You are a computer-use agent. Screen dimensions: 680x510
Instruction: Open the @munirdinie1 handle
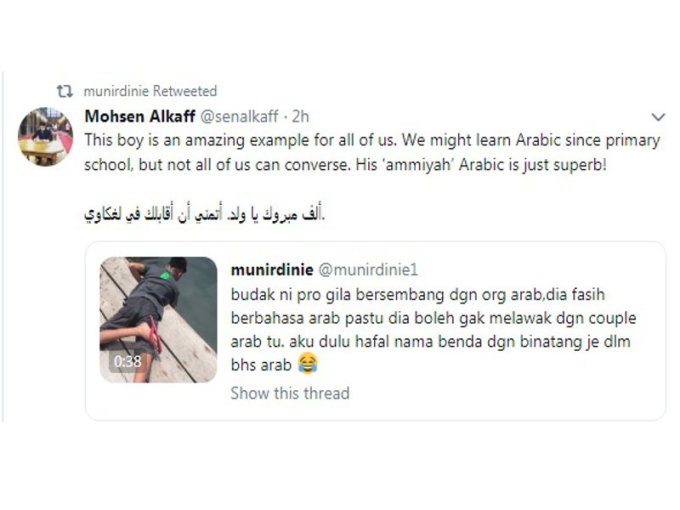tap(368, 270)
